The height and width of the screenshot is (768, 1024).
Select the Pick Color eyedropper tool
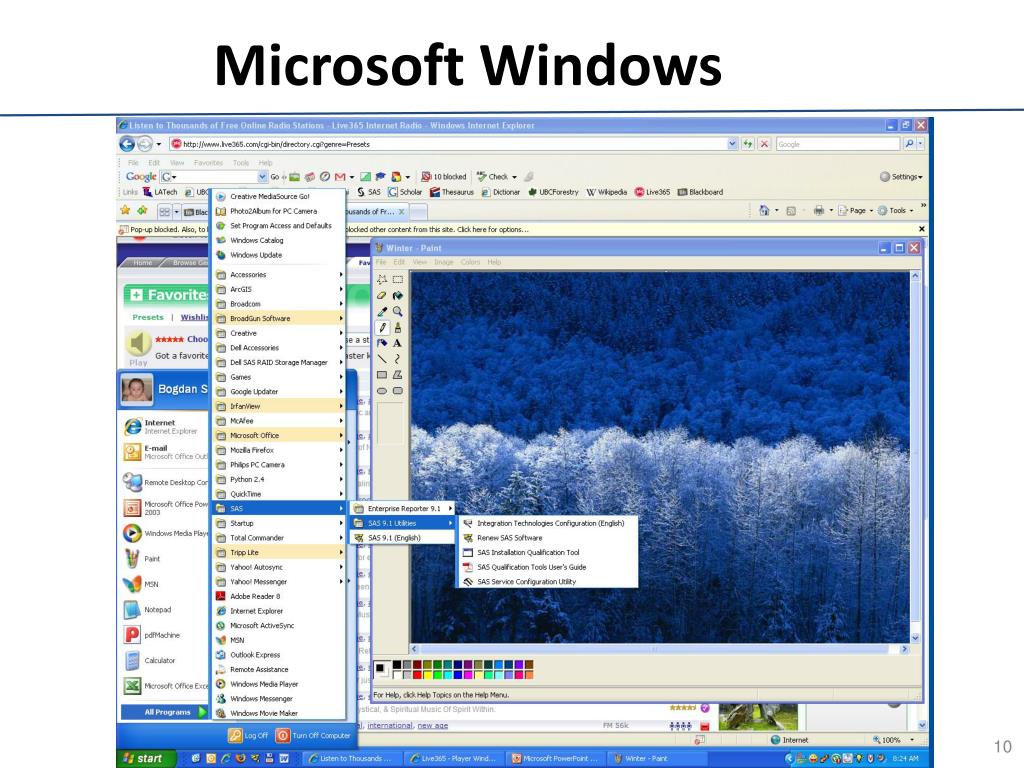tap(382, 312)
